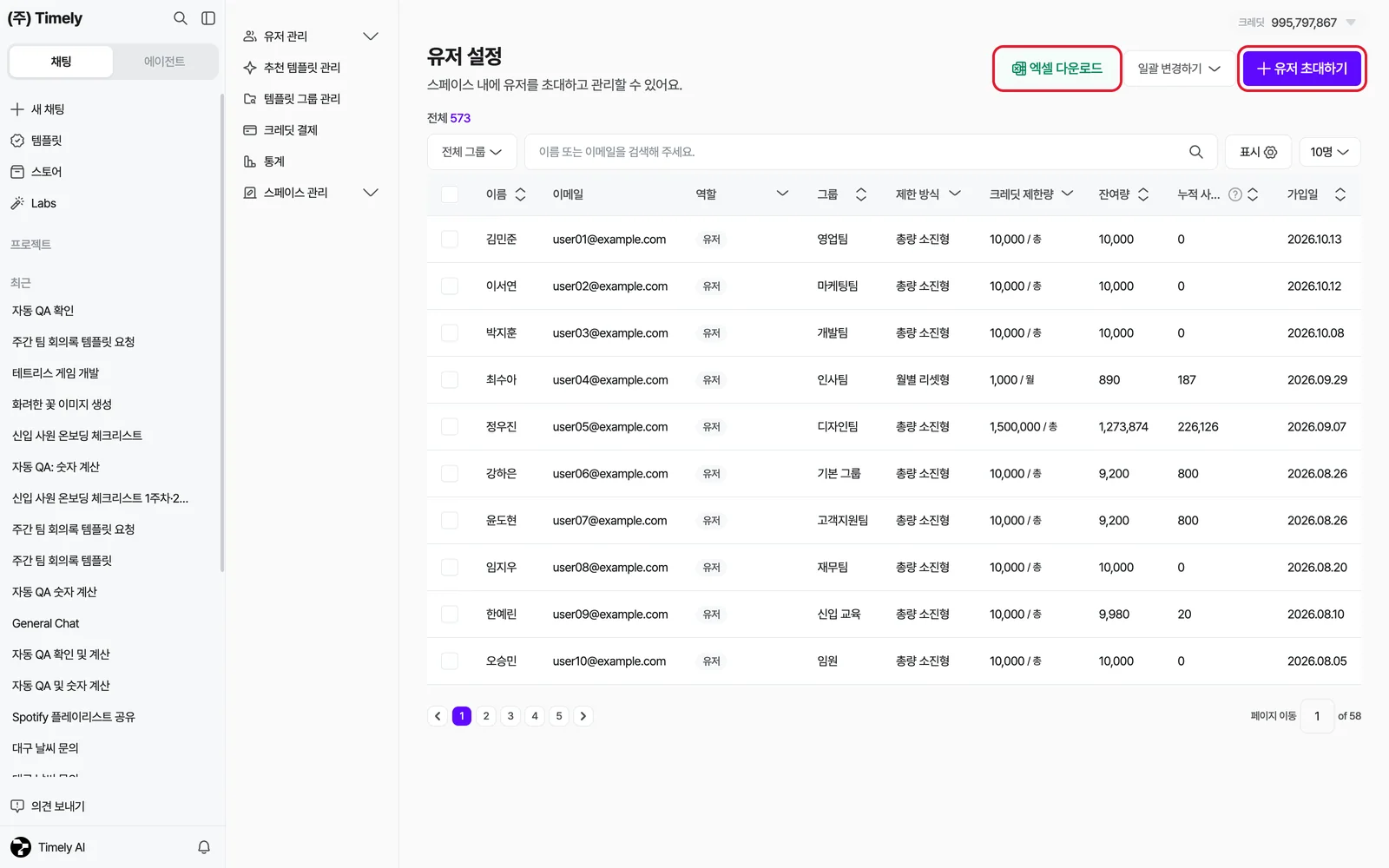This screenshot has height=868, width=1389.
Task: Click the 추천 템플릿 관리 sparkle icon
Action: [x=250, y=68]
